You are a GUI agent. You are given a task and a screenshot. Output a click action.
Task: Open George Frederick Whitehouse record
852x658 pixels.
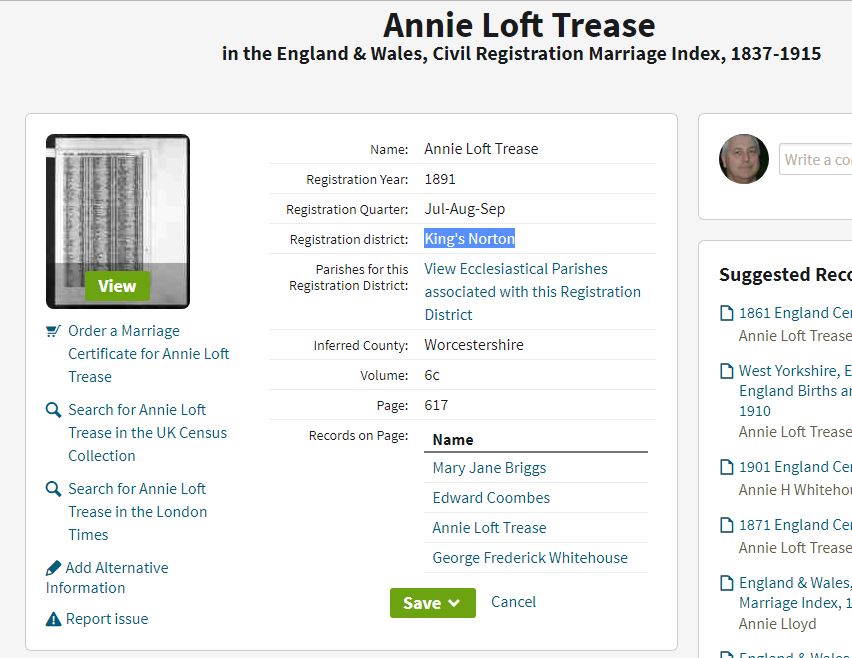coord(530,558)
